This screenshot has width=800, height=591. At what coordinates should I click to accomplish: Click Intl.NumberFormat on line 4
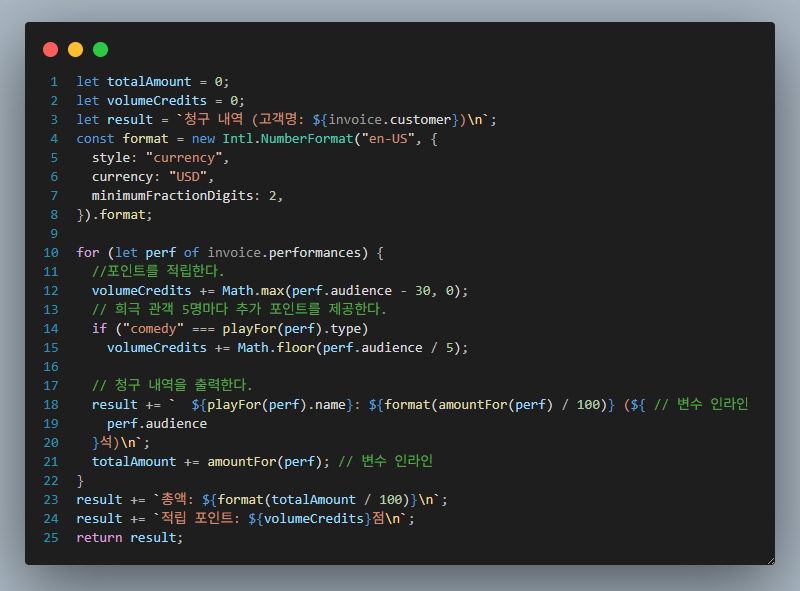(288, 138)
